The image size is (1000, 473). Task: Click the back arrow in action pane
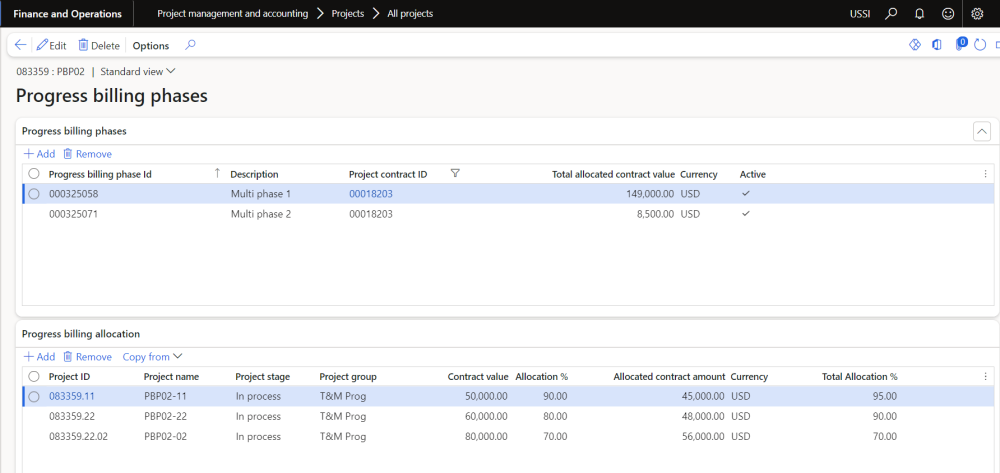click(x=21, y=45)
